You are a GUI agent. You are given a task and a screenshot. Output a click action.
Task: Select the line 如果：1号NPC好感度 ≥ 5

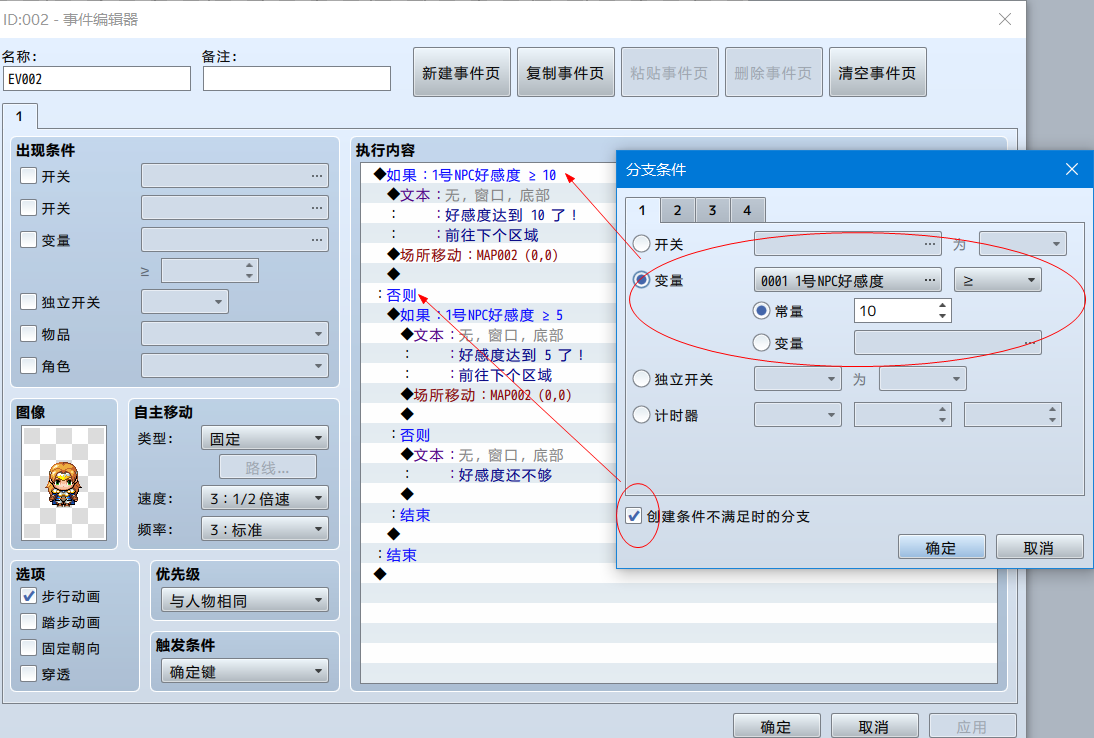pos(475,315)
